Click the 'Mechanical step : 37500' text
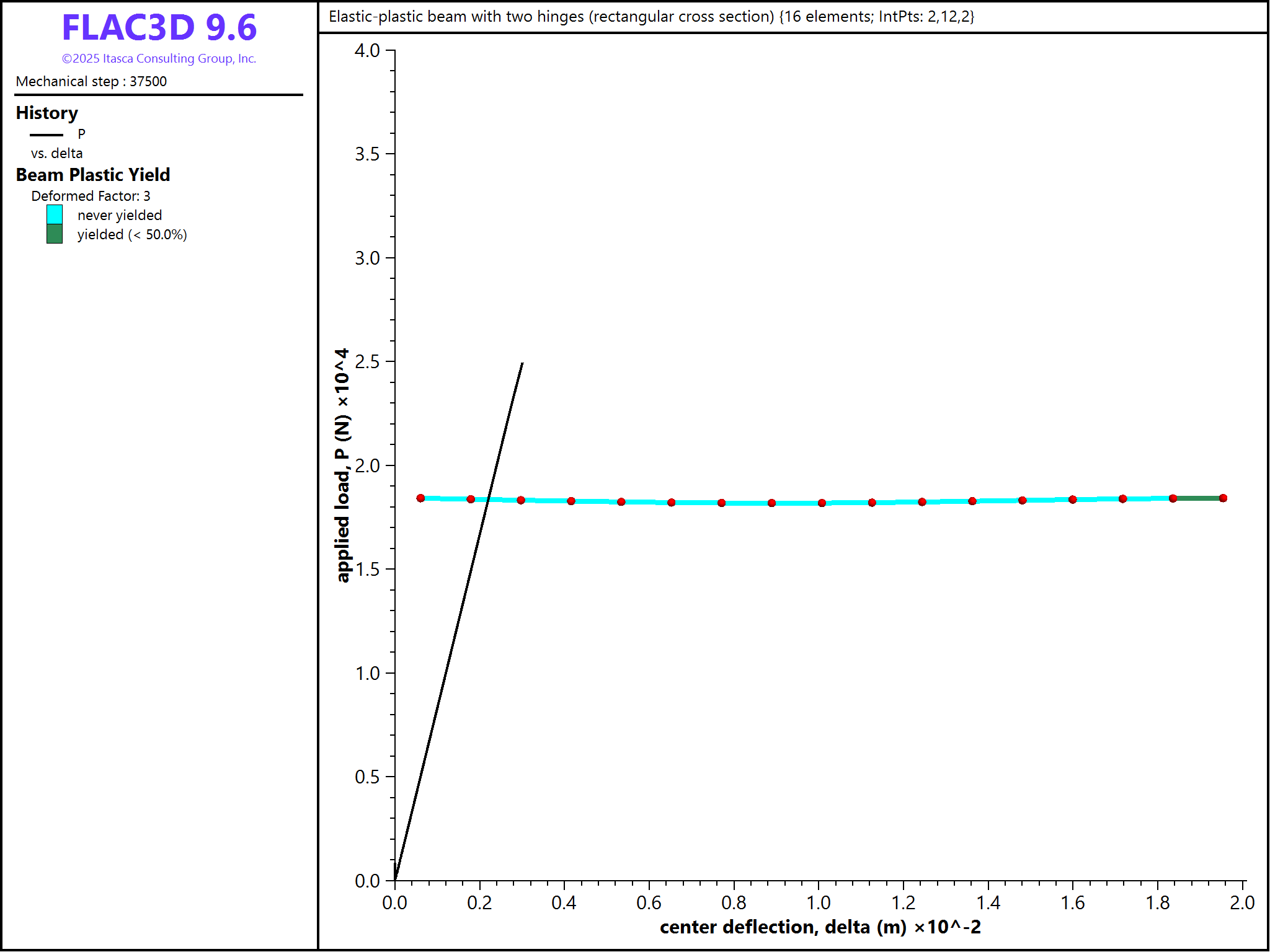The image size is (1270, 952). pos(91,81)
